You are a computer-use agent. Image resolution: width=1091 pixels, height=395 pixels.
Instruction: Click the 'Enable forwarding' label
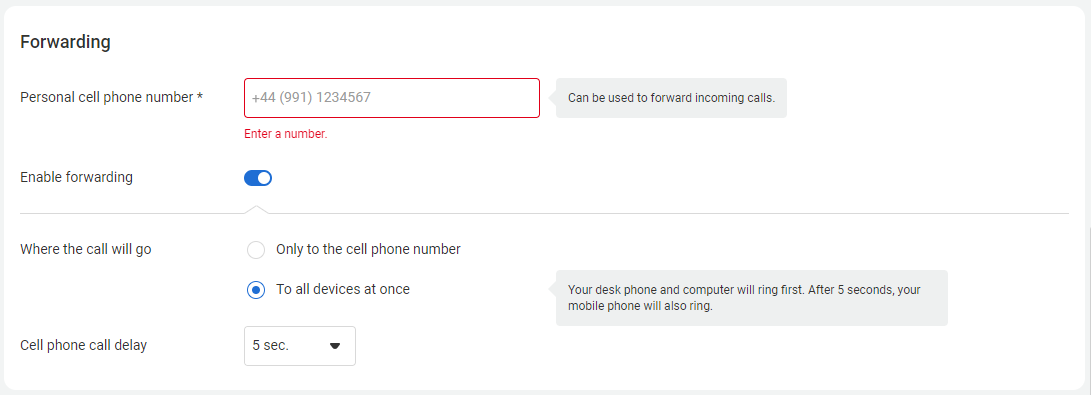click(x=77, y=177)
